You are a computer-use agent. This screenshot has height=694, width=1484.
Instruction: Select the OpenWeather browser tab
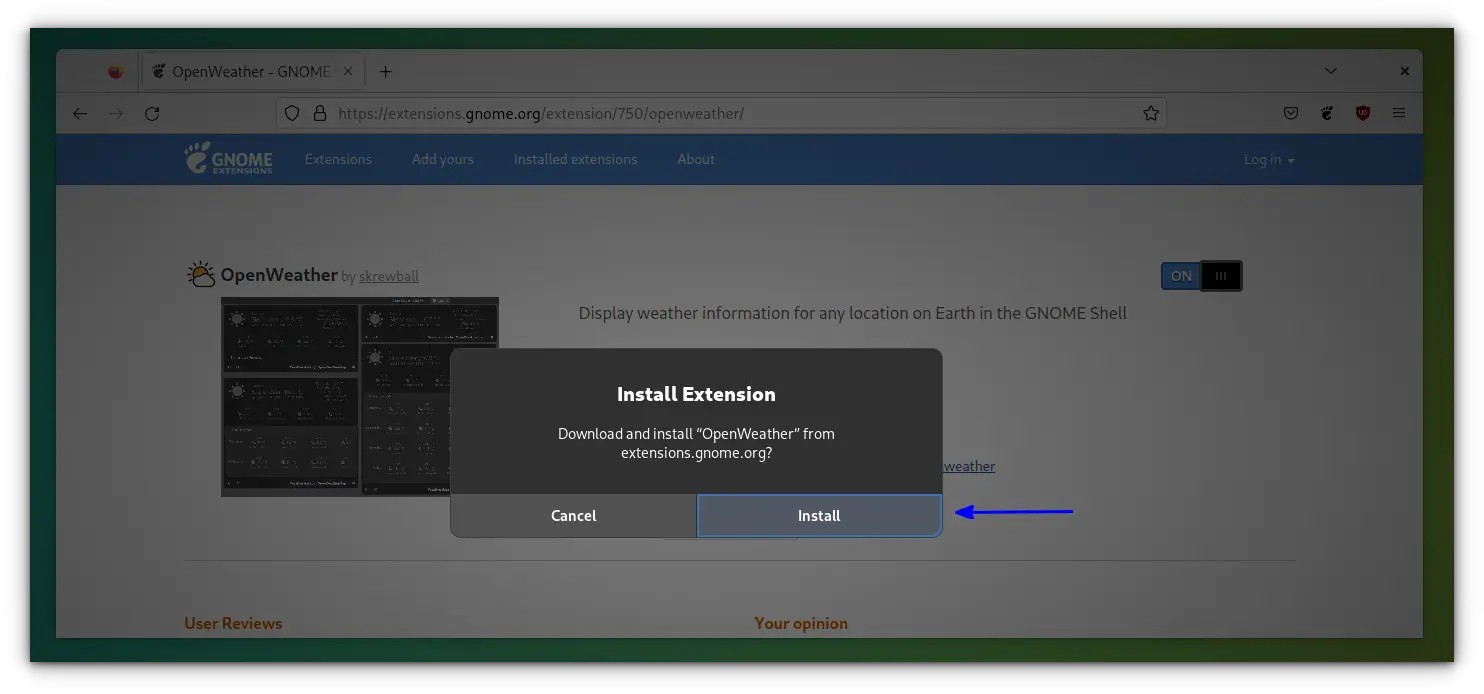coord(254,72)
